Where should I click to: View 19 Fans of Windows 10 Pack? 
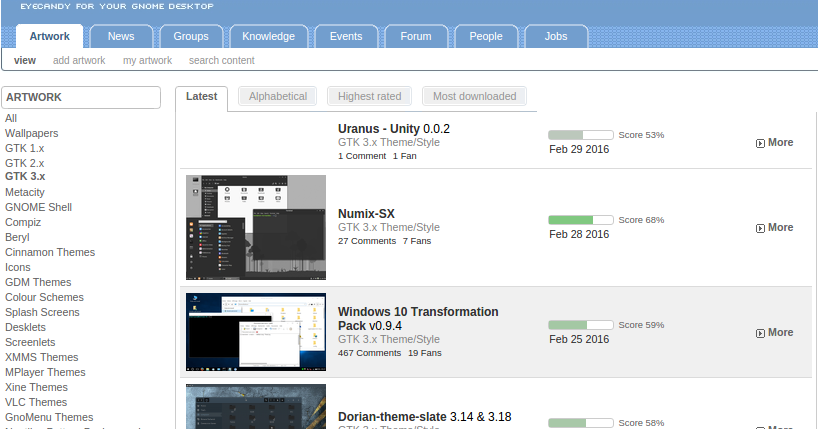[x=425, y=353]
